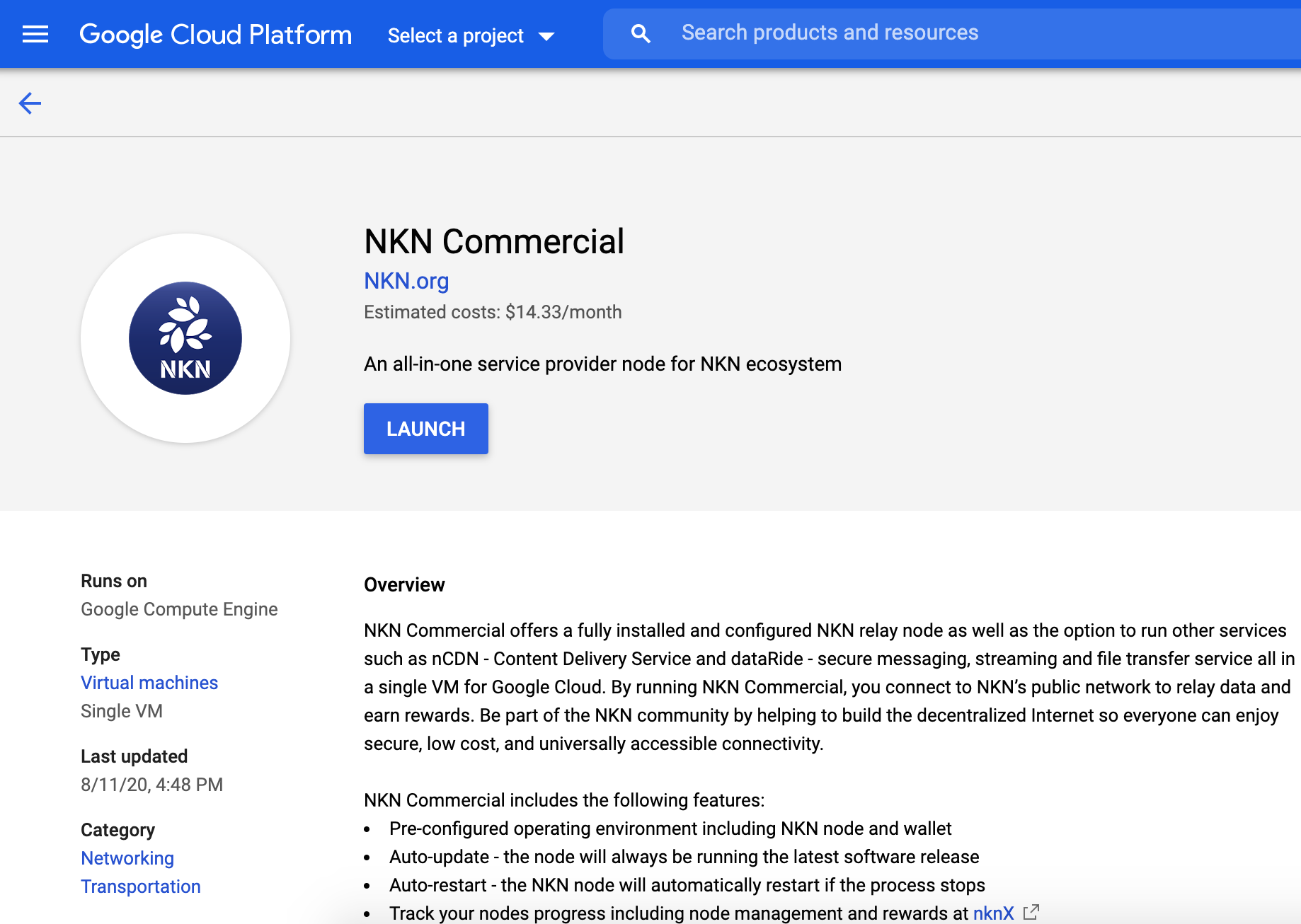Click the Google Compute Engine text
1301x924 pixels.
tap(179, 609)
